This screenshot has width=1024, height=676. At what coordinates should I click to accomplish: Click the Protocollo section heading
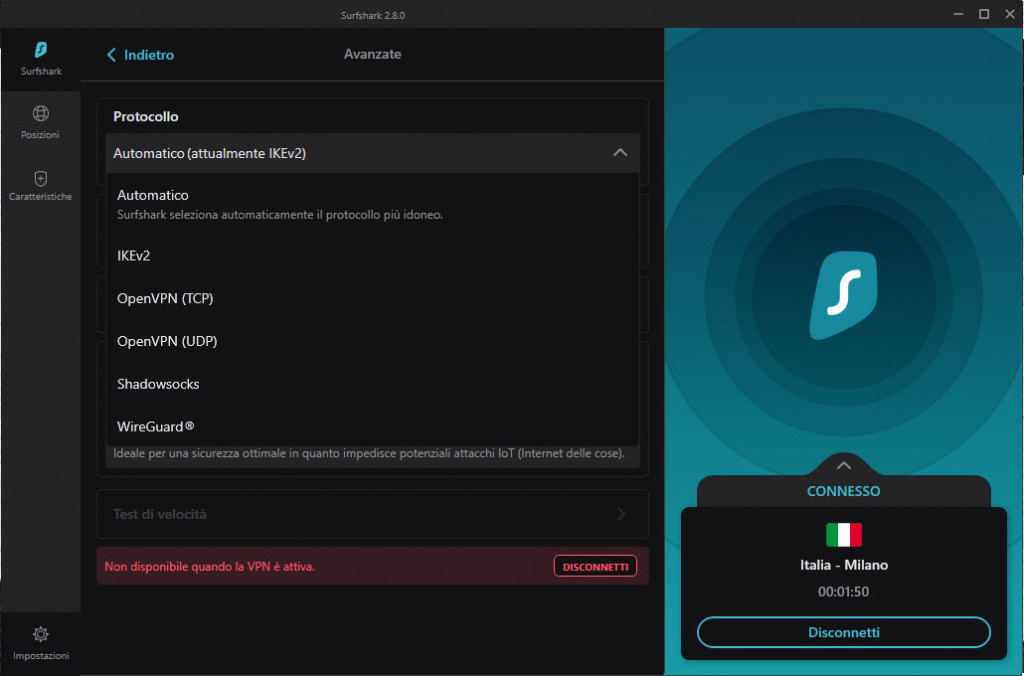(146, 117)
